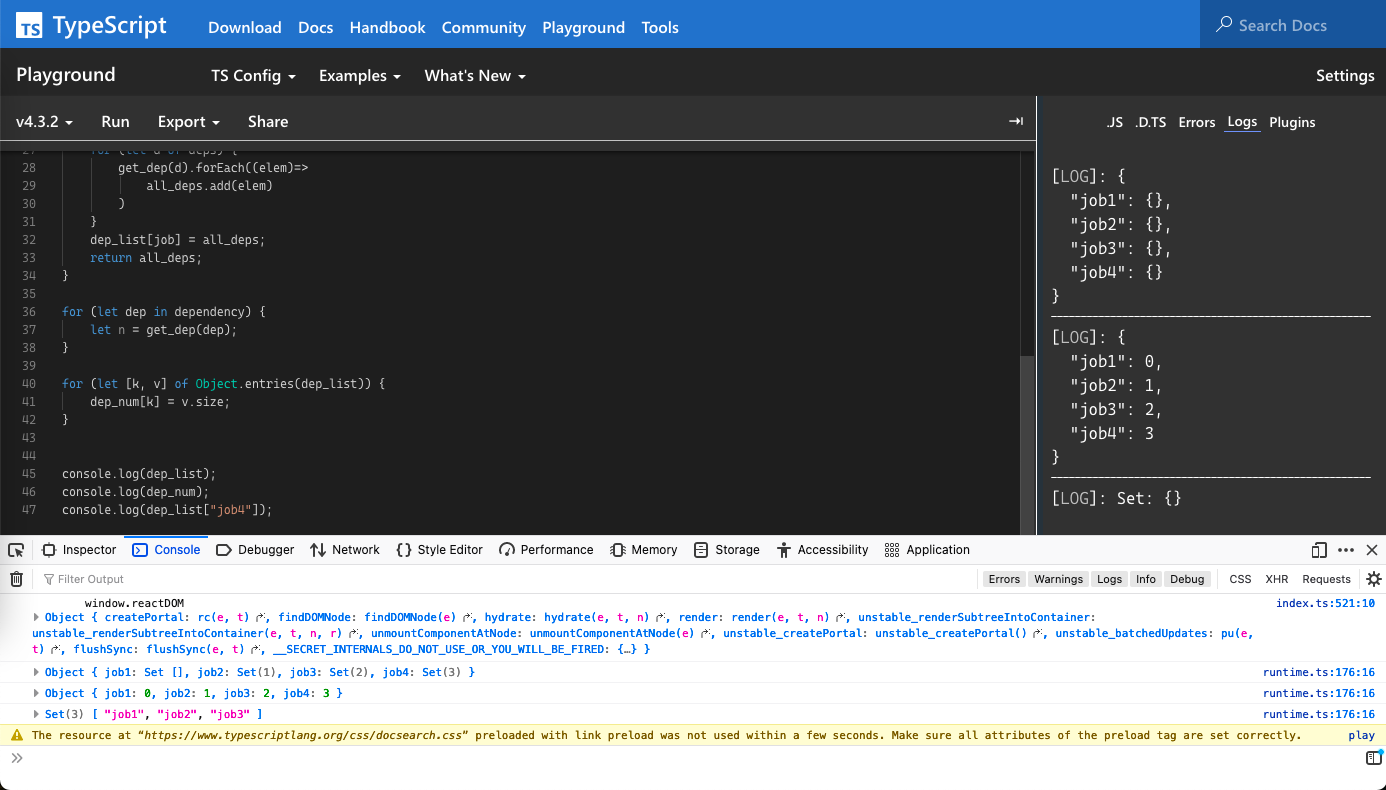1386x790 pixels.
Task: Click the code editor vertical scrollbar
Action: (x=1026, y=446)
